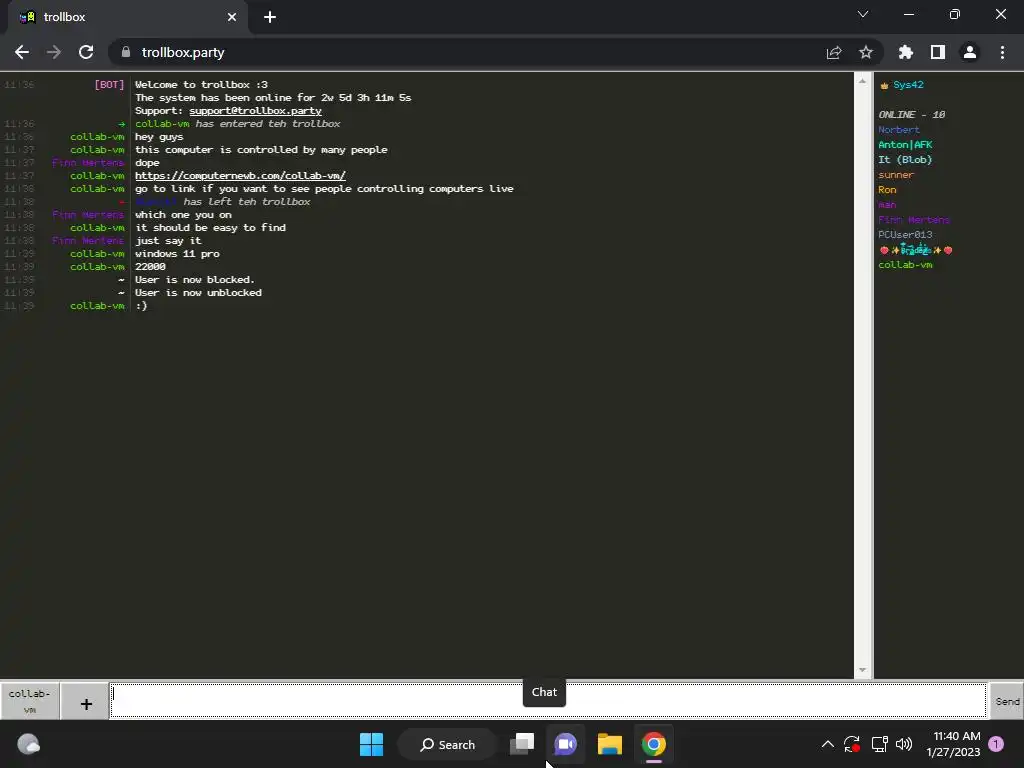Open the taskbar Search box

click(447, 744)
